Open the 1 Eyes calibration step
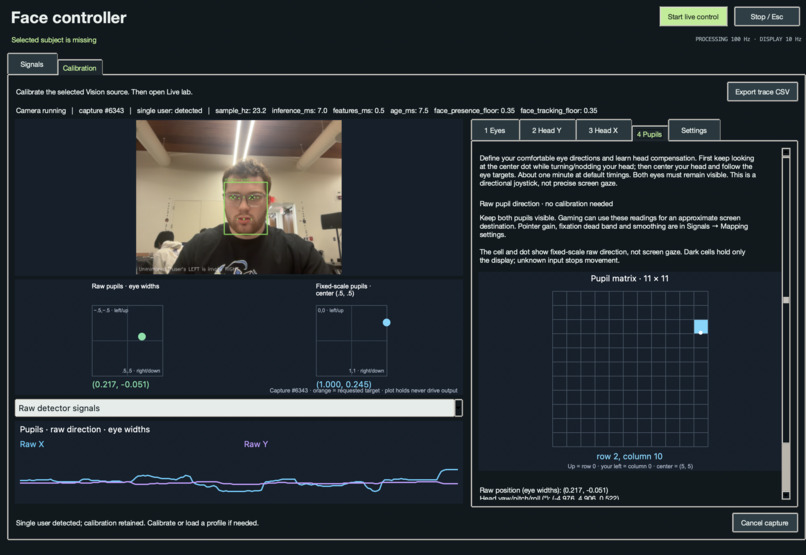806x555 pixels. [x=494, y=131]
